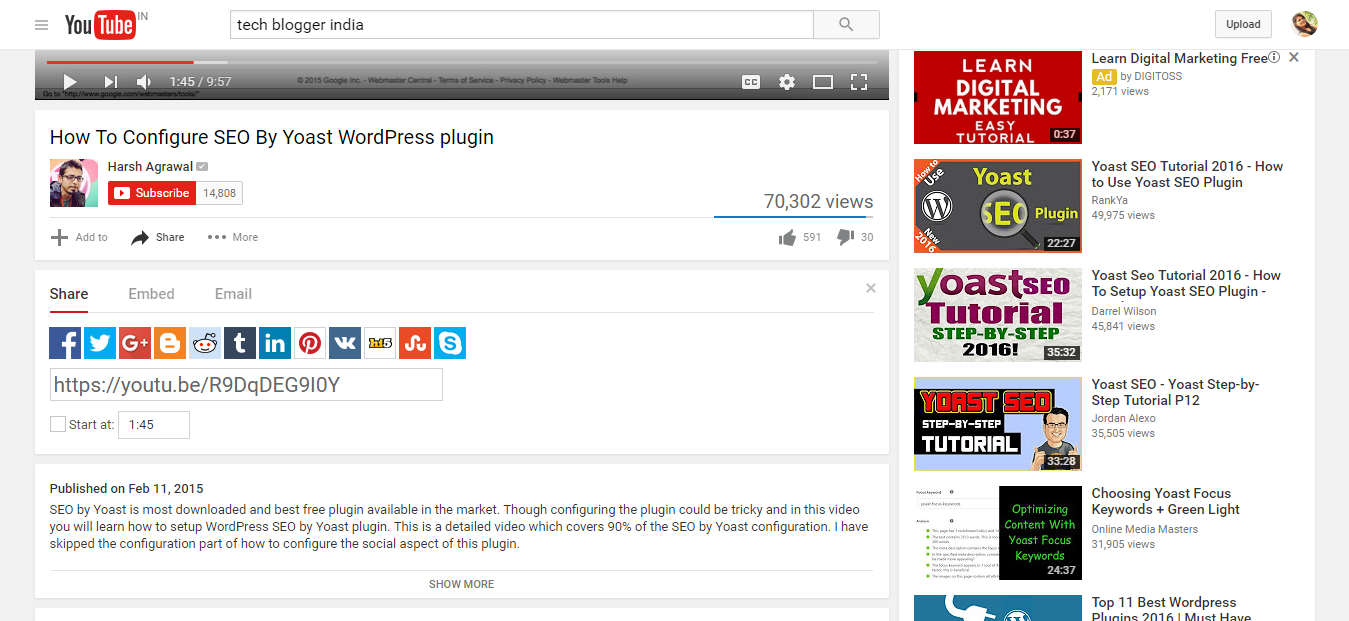
Task: Enter fullscreen mode
Action: click(x=858, y=82)
